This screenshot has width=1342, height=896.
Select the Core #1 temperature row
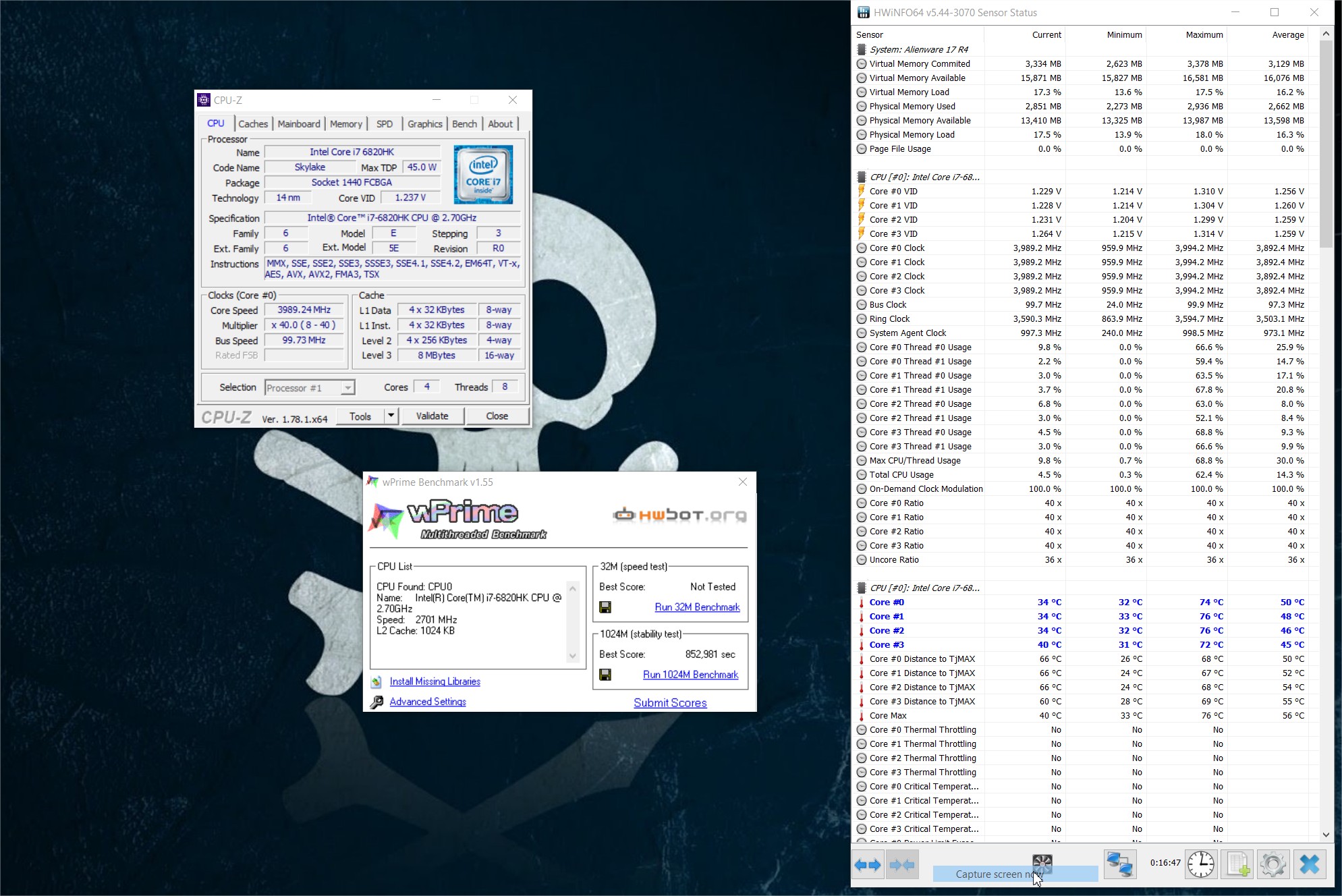1082,617
